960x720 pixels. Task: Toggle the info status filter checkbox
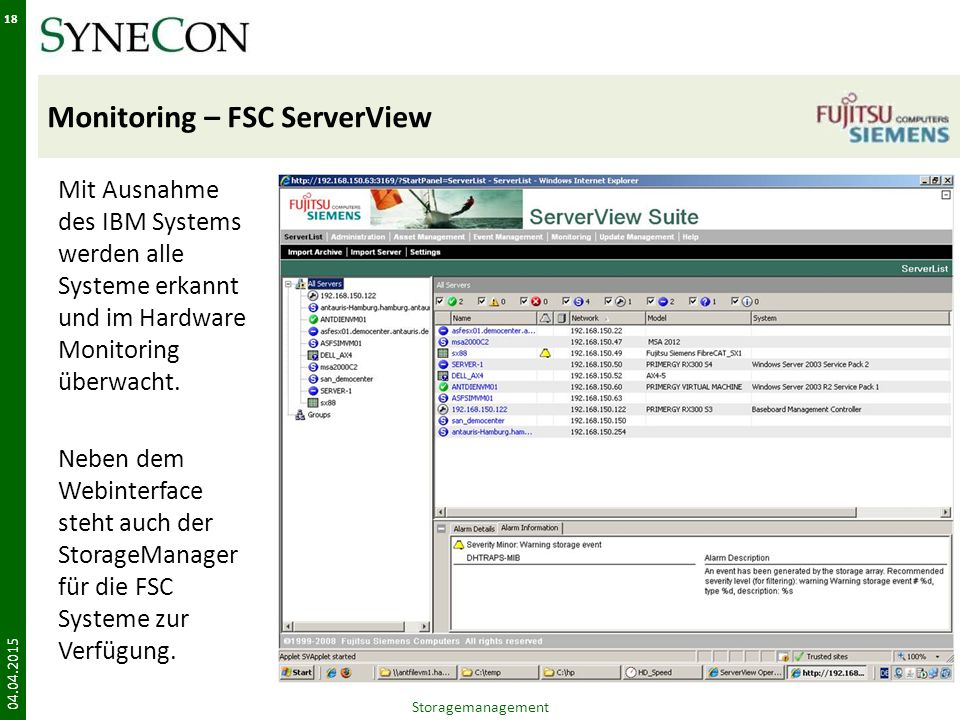pos(735,301)
